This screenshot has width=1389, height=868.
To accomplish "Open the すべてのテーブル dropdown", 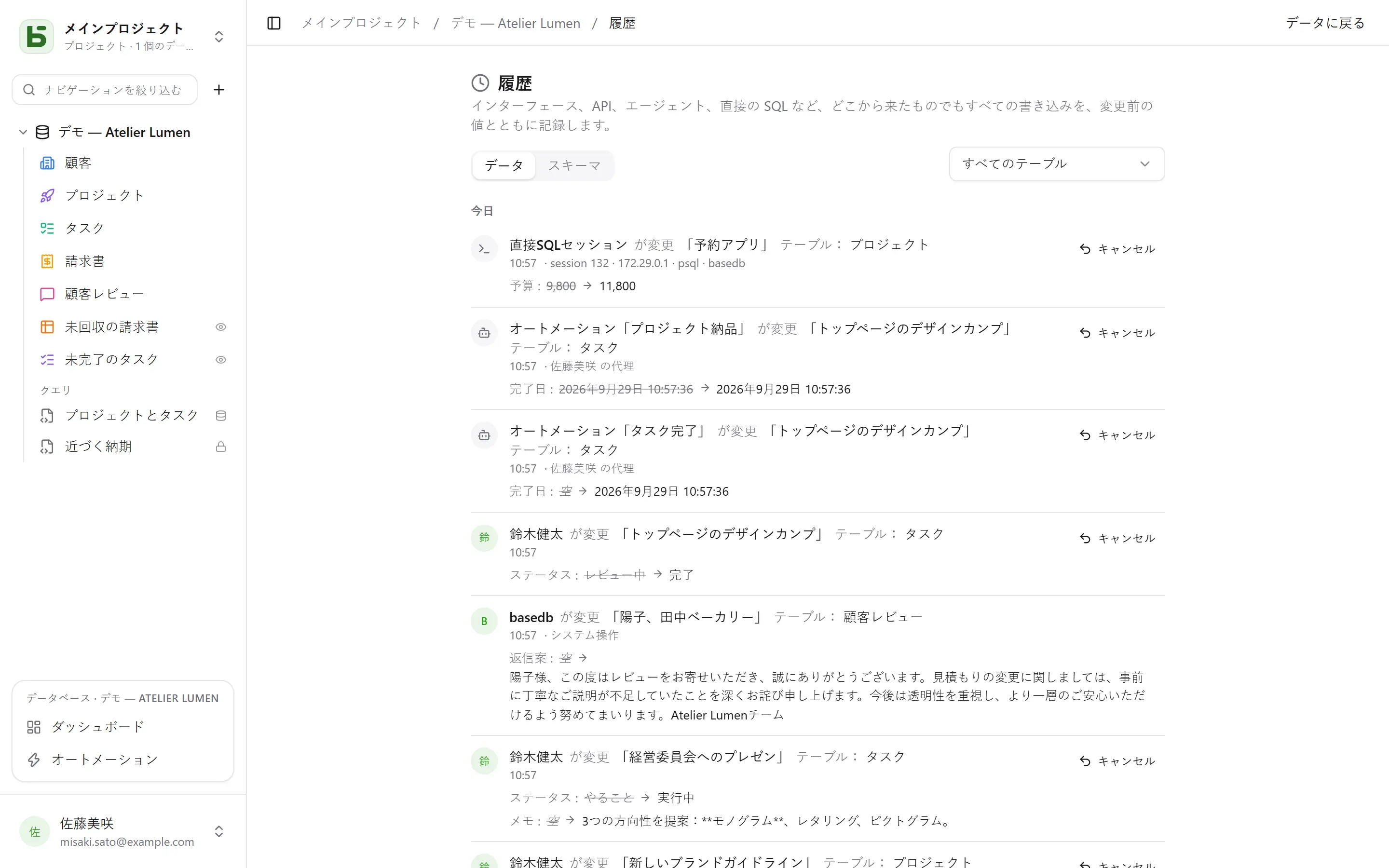I will (1057, 163).
